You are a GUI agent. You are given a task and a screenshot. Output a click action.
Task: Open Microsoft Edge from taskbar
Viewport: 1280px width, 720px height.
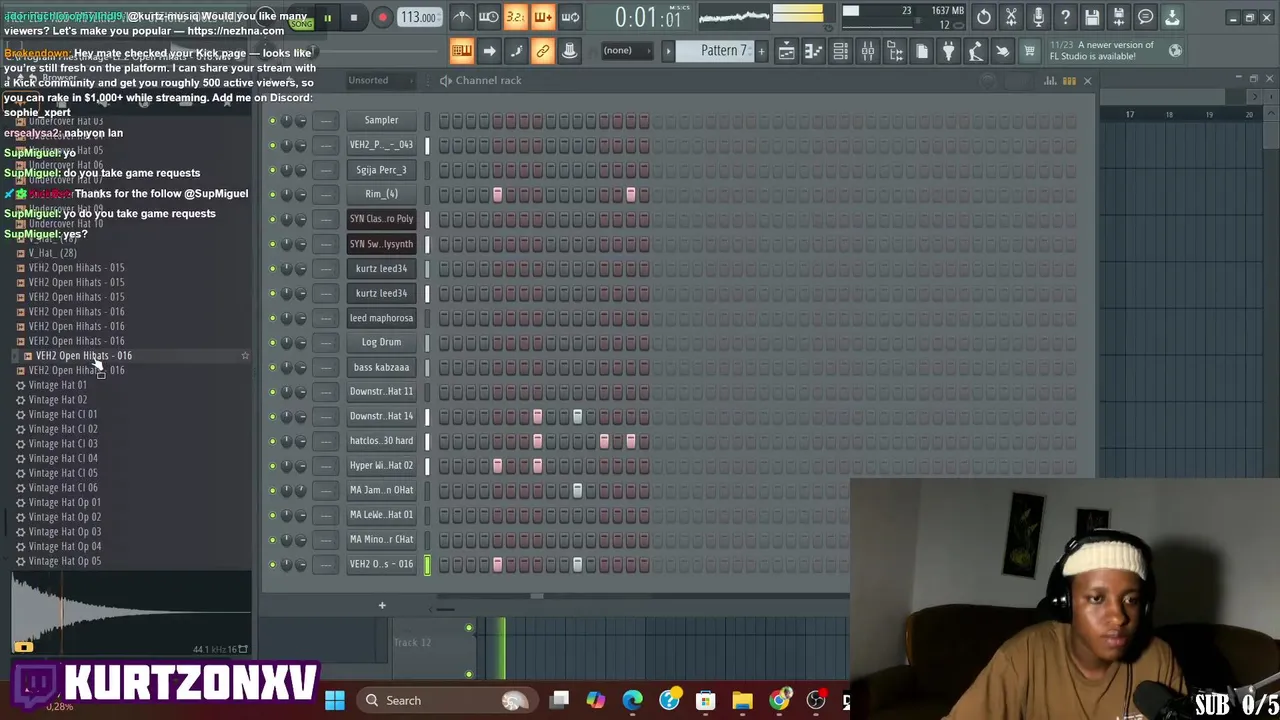tap(632, 700)
